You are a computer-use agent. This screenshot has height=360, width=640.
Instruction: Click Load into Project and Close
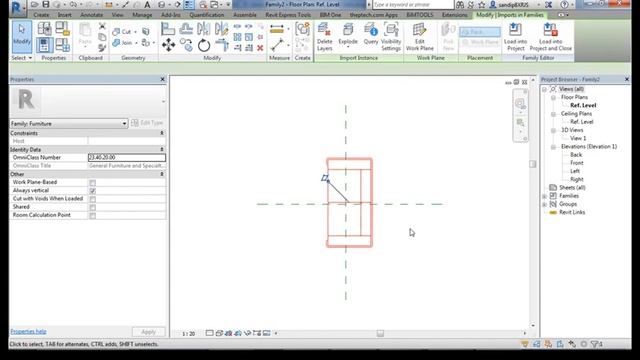[551, 37]
